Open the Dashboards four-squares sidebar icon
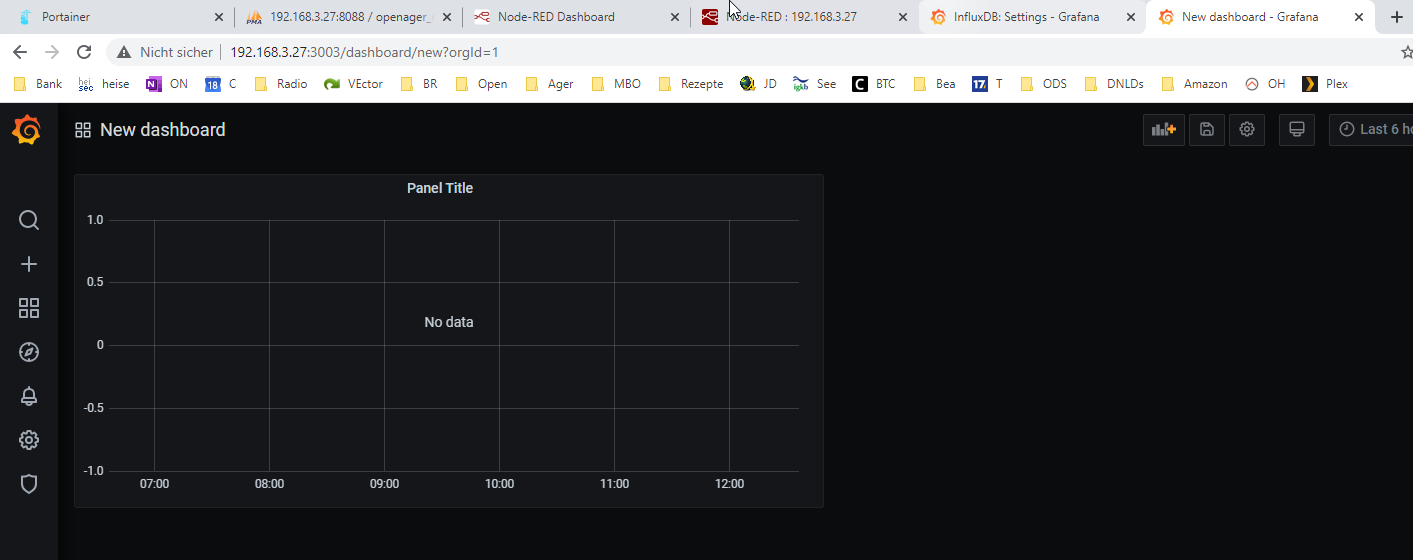 pyautogui.click(x=29, y=308)
